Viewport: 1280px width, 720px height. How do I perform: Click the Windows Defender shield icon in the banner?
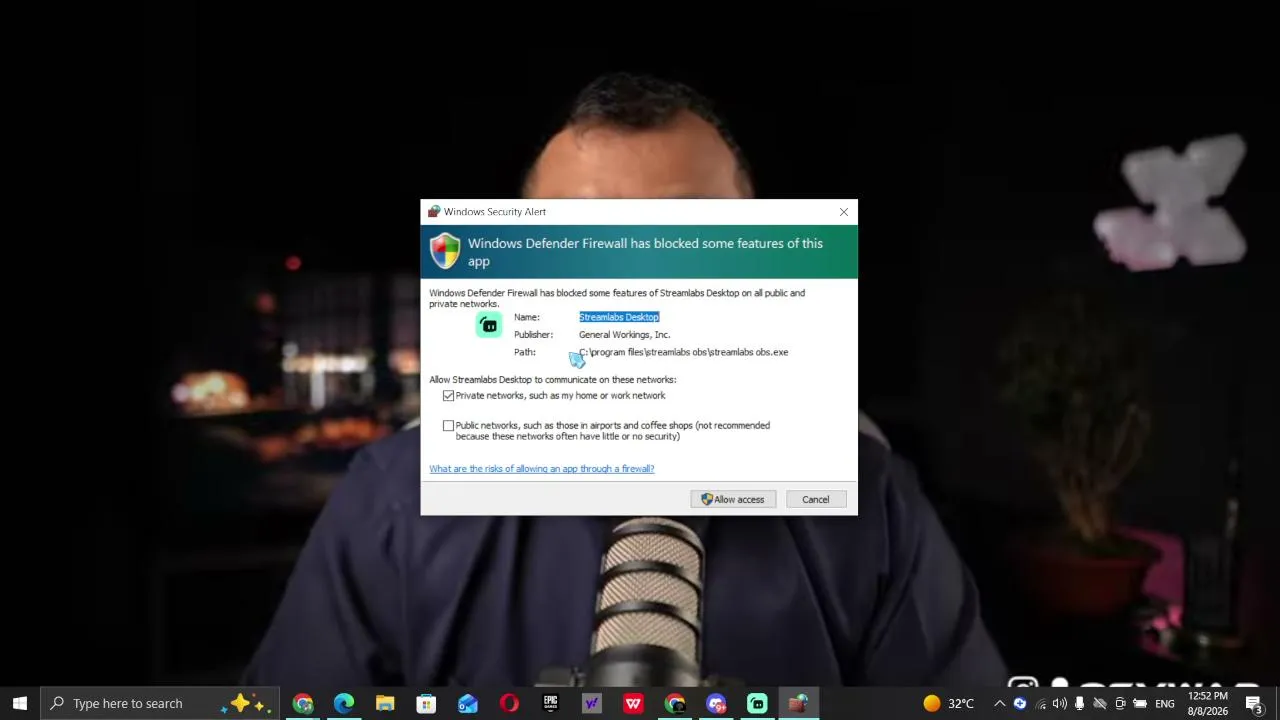tap(445, 251)
